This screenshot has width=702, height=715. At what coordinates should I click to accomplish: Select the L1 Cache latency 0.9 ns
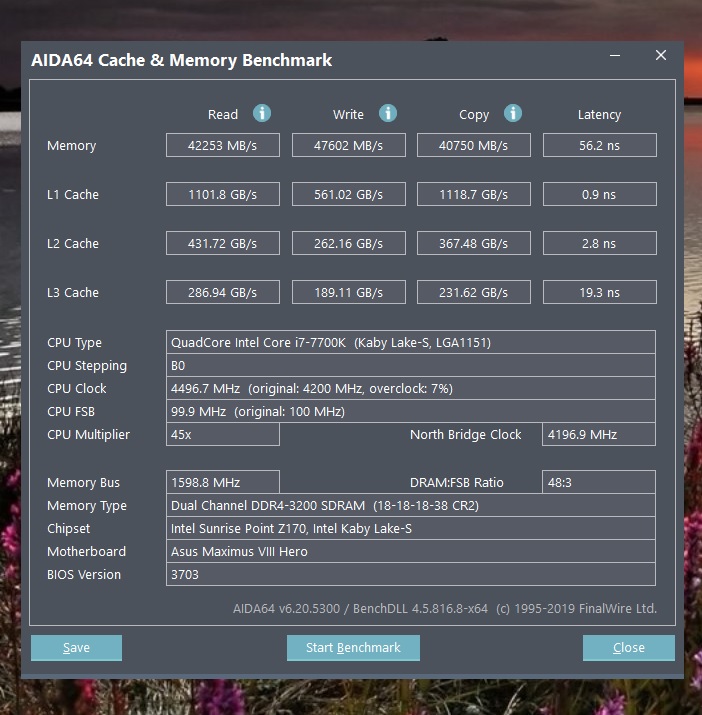599,194
